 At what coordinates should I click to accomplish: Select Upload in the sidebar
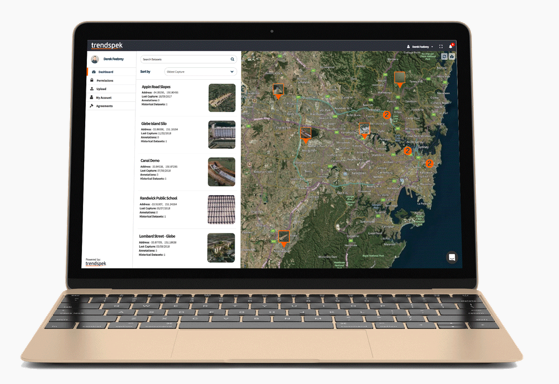[x=111, y=89]
